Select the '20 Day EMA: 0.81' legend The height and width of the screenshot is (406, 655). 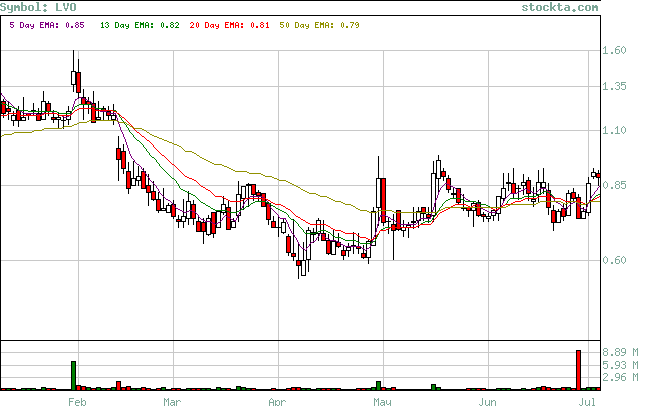pos(229,25)
